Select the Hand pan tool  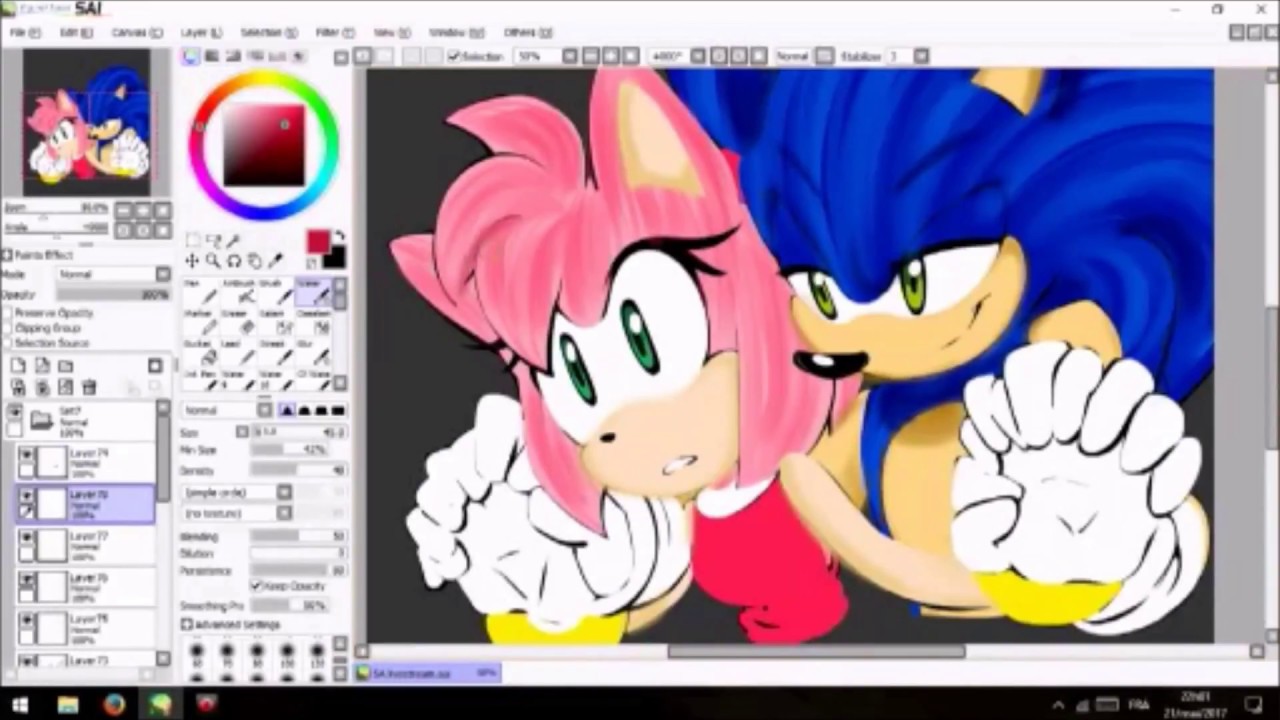[255, 262]
